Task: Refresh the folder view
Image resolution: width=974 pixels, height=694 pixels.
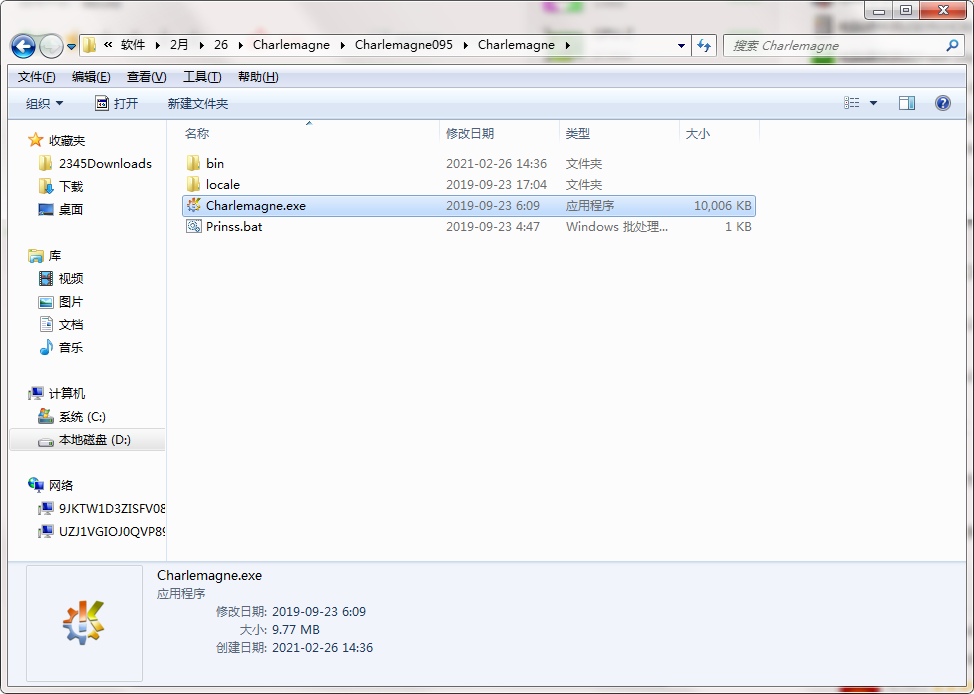Action: 704,45
